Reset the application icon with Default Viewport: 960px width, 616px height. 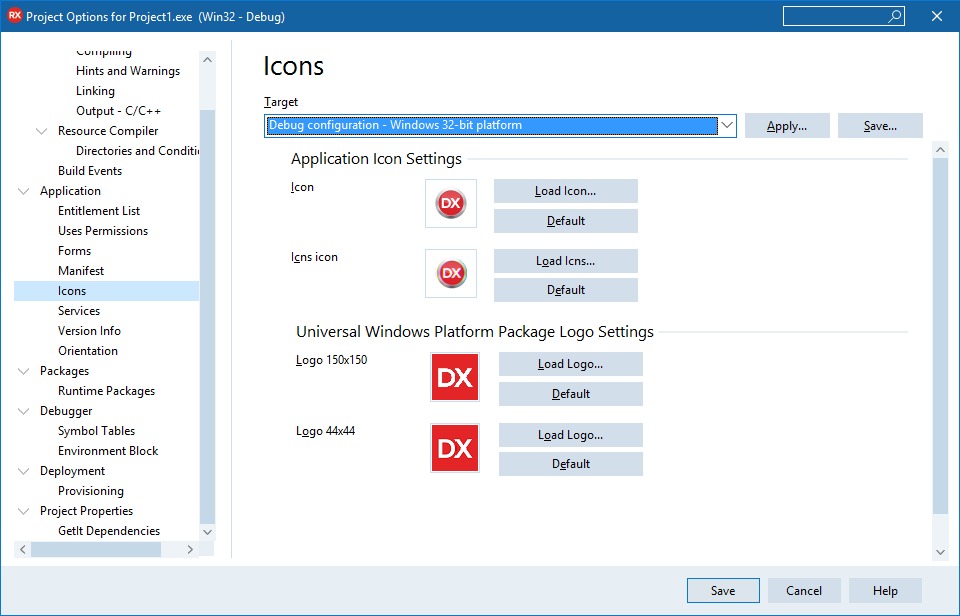(x=565, y=220)
